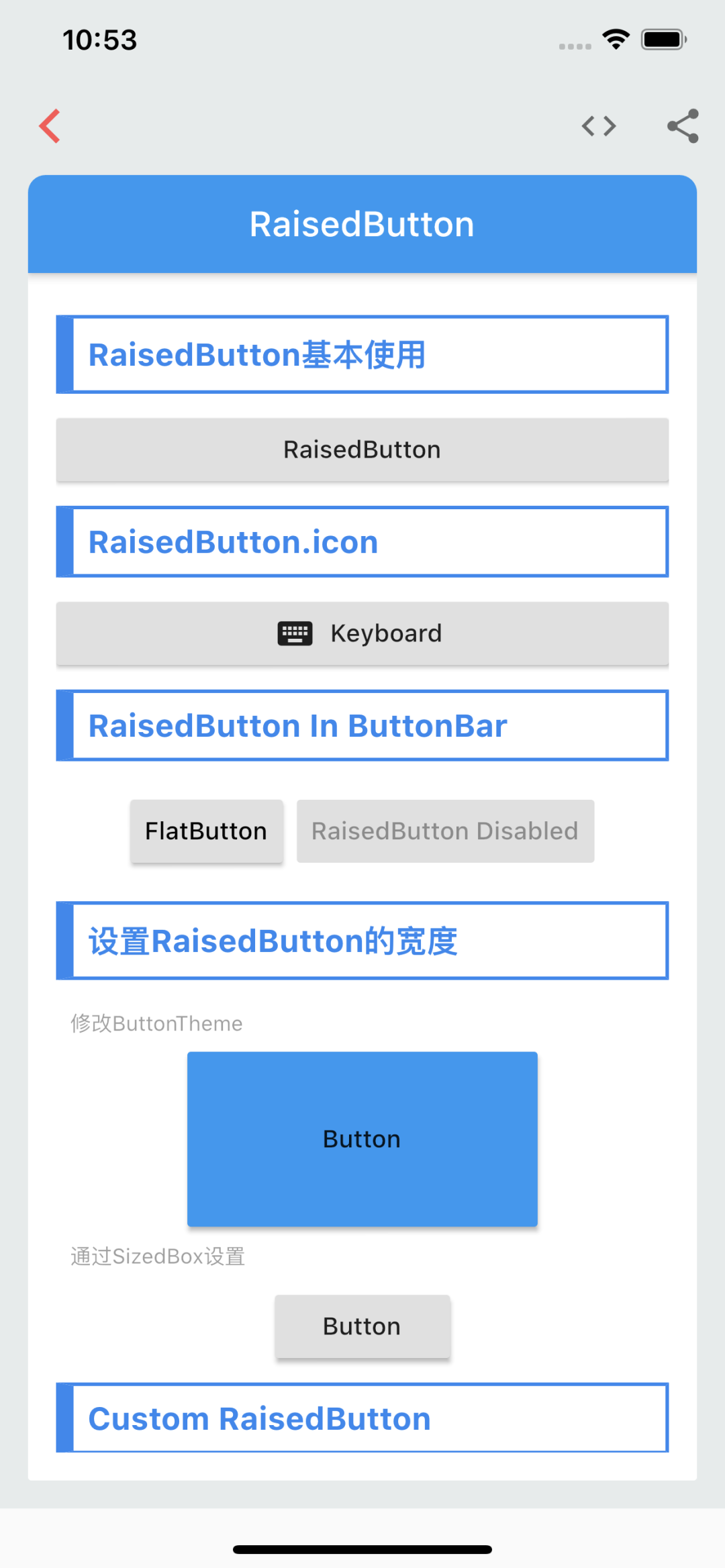Tap the Wi-Fi status icon

tap(616, 40)
